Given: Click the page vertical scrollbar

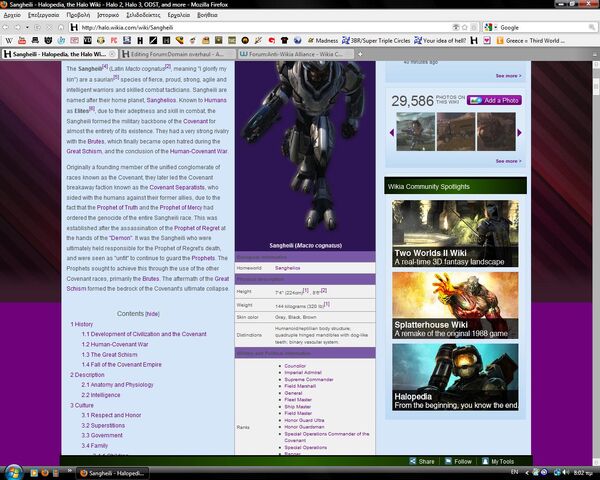Looking at the screenshot, I should pos(596,263).
